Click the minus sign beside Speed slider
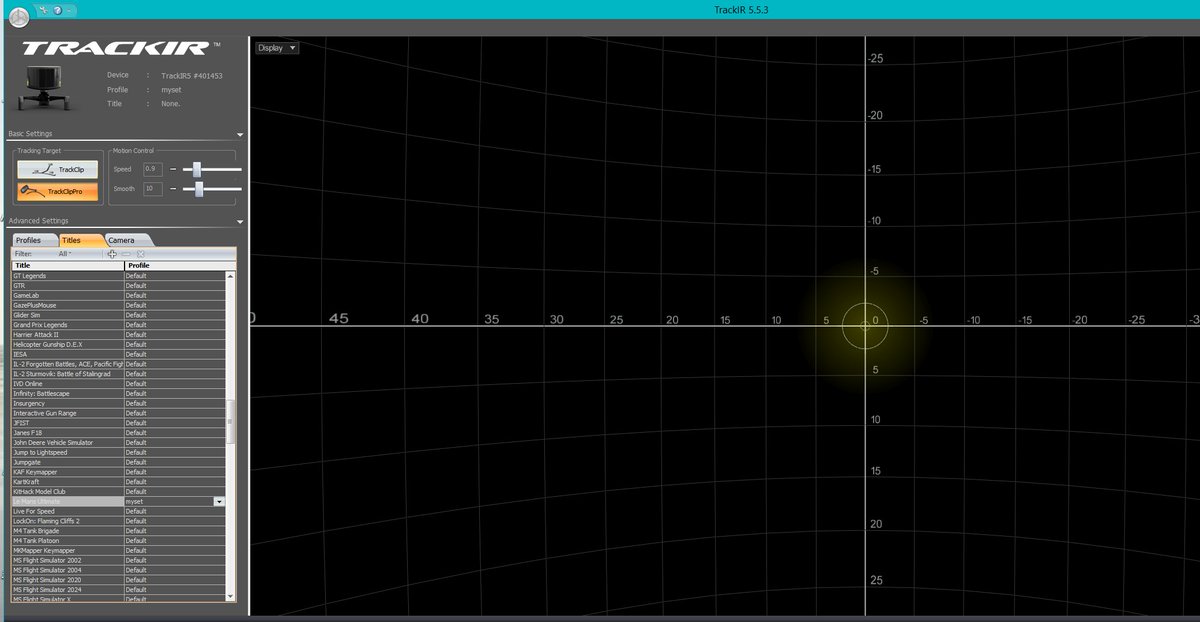The height and width of the screenshot is (622, 1200). pos(173,169)
